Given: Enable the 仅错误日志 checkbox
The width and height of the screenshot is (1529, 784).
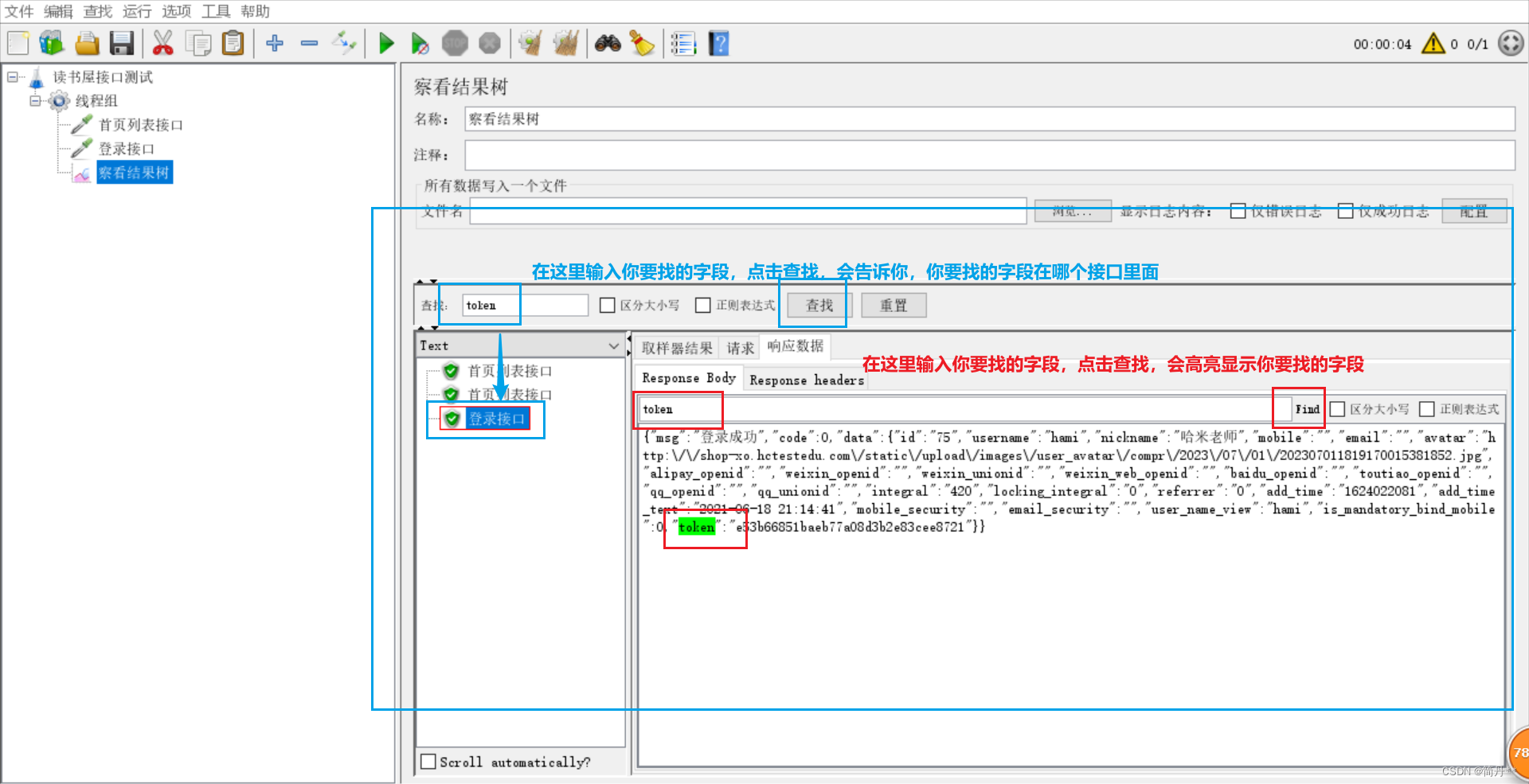Looking at the screenshot, I should click(x=1238, y=211).
